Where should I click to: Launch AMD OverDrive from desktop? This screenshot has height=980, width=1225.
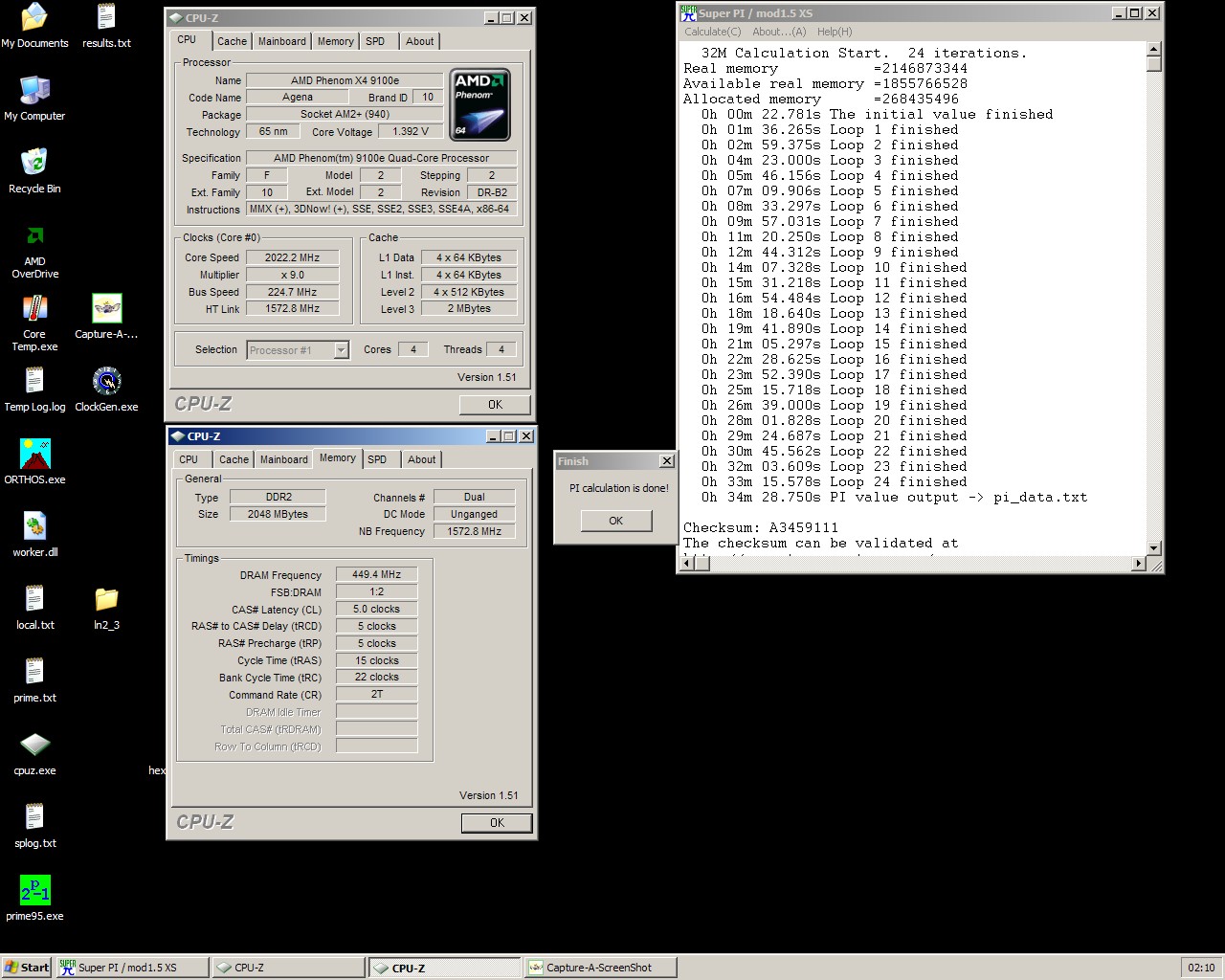pyautogui.click(x=34, y=251)
